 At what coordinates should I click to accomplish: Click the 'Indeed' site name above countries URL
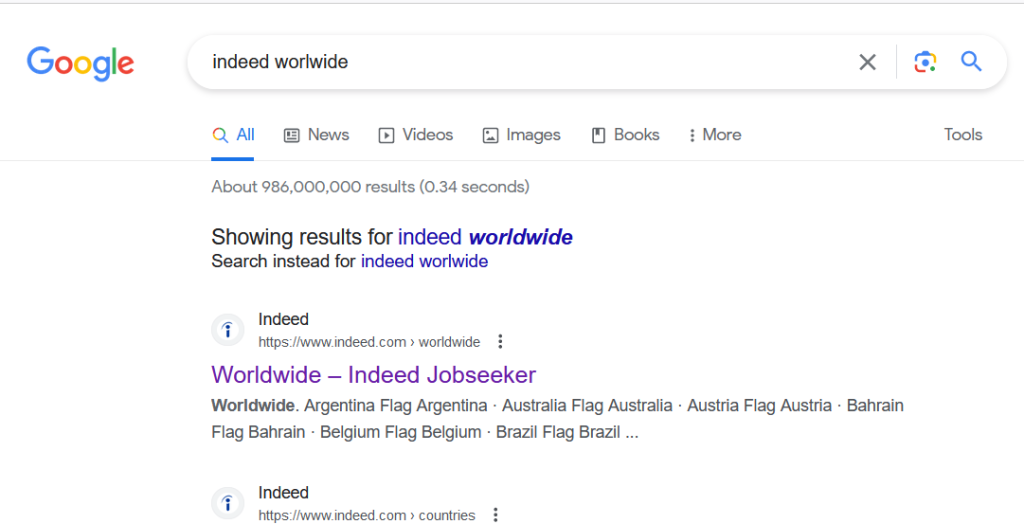click(x=283, y=493)
